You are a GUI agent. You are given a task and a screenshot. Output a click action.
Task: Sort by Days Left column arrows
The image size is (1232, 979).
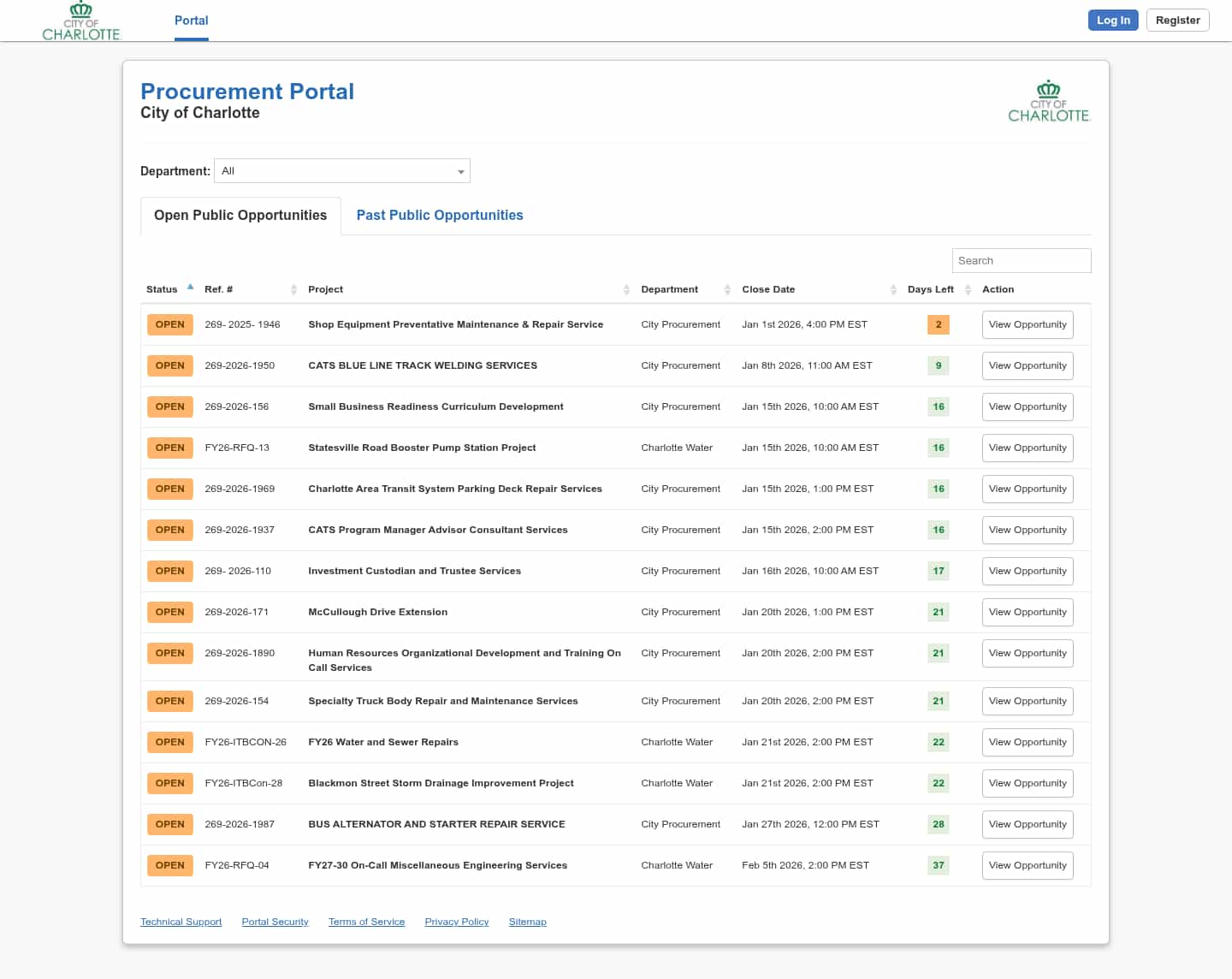(x=968, y=290)
